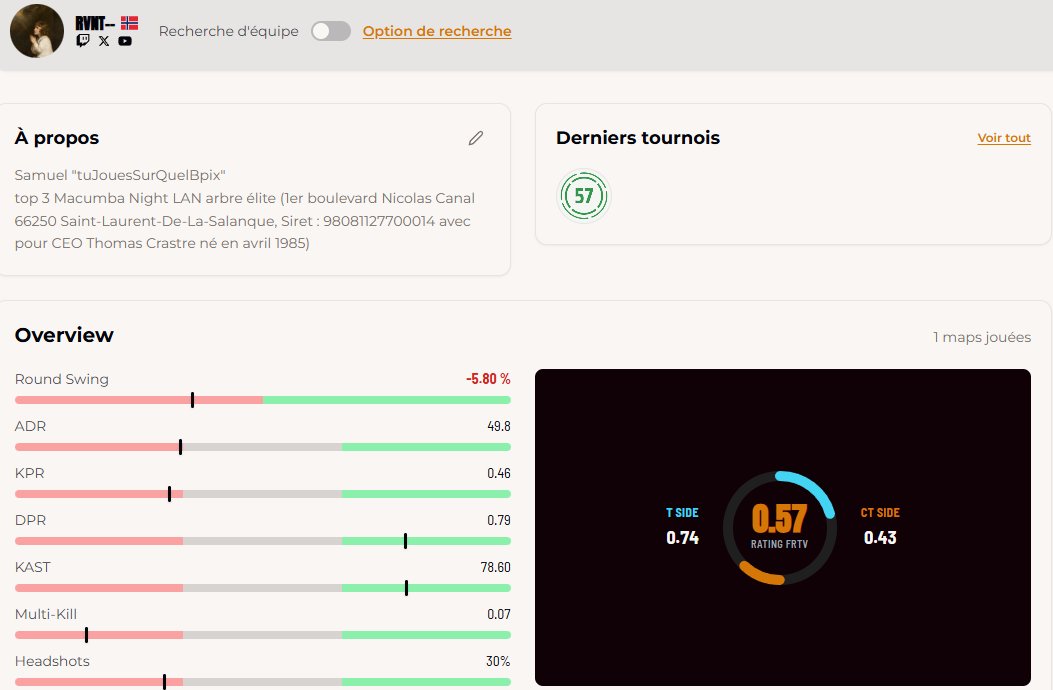Open the Twitch profile icon
Viewport: 1053px width, 690px height.
coord(83,40)
